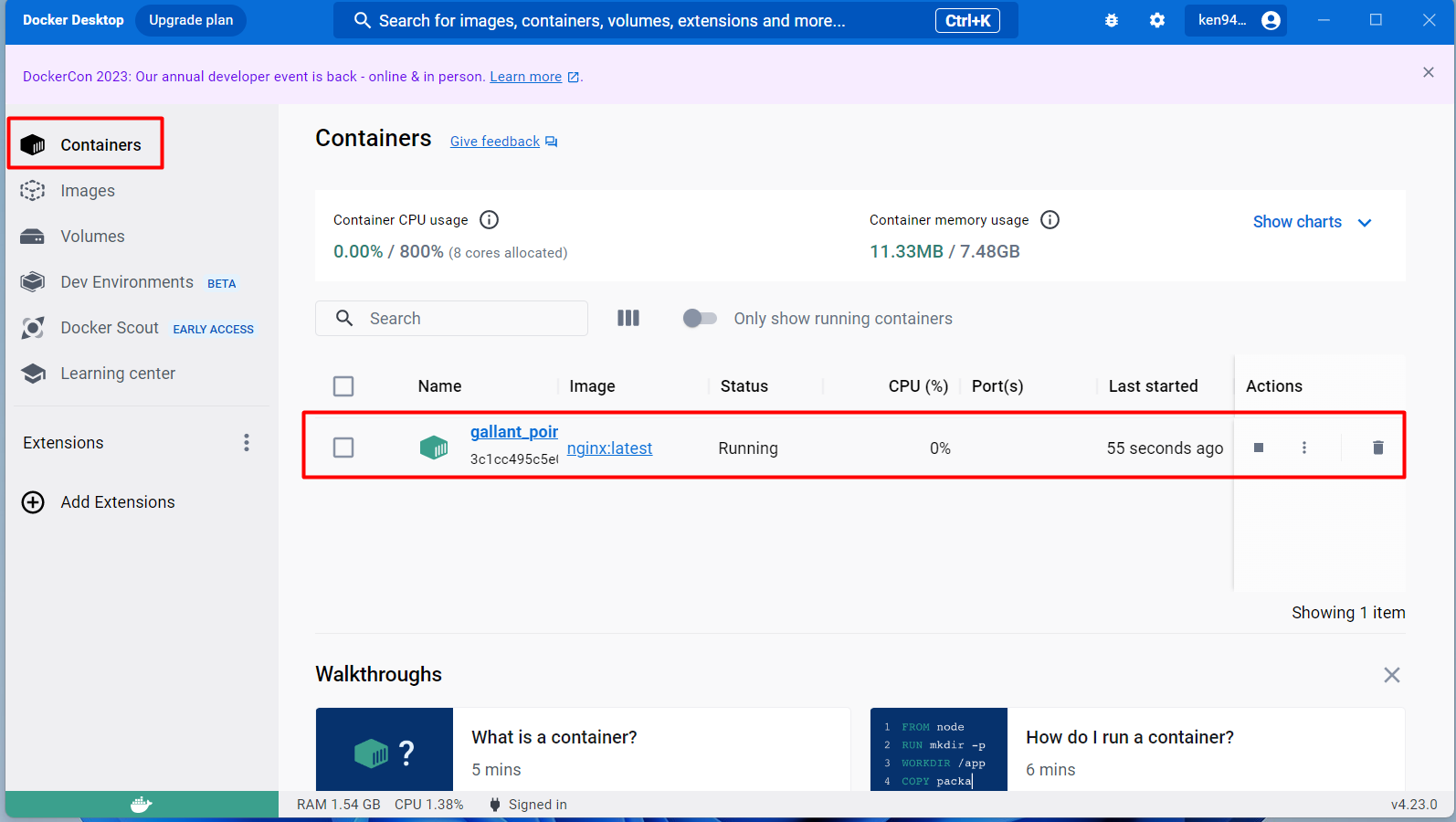This screenshot has height=822, width=1456.
Task: Click the 3c1cc495c5e container ID text
Action: 514,459
